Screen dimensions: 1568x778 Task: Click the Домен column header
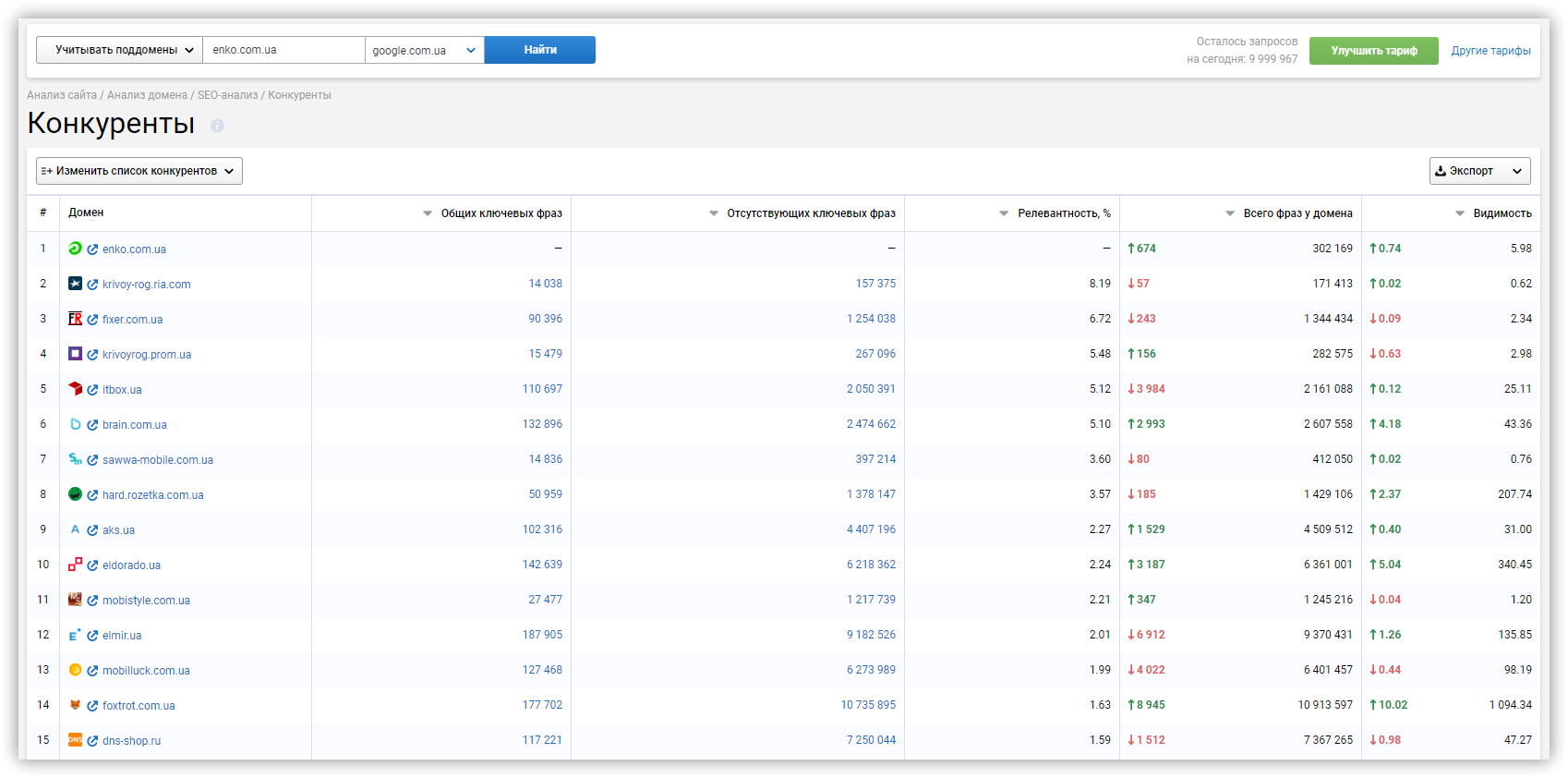[x=86, y=213]
